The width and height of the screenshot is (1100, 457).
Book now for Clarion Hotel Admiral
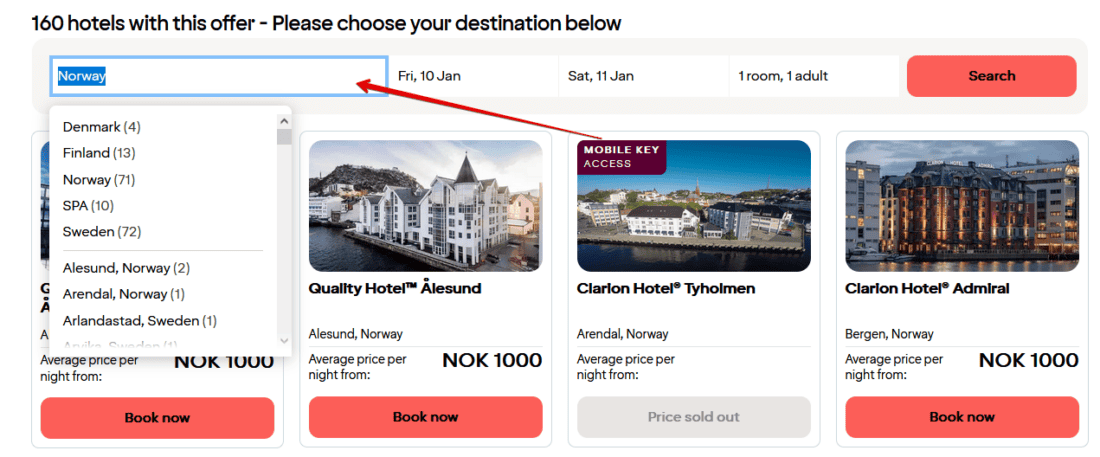point(961,417)
